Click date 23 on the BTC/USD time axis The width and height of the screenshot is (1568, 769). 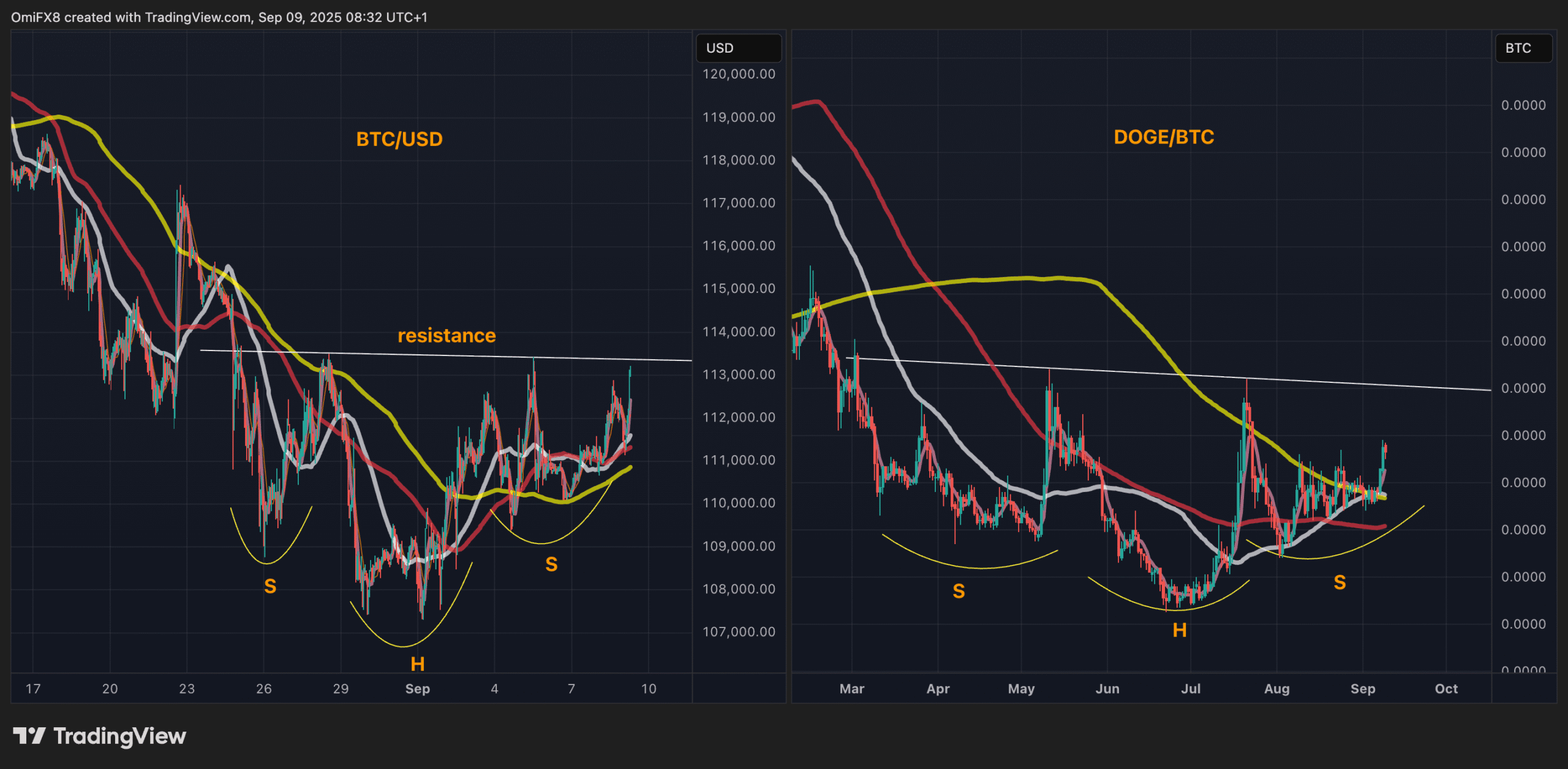point(187,689)
